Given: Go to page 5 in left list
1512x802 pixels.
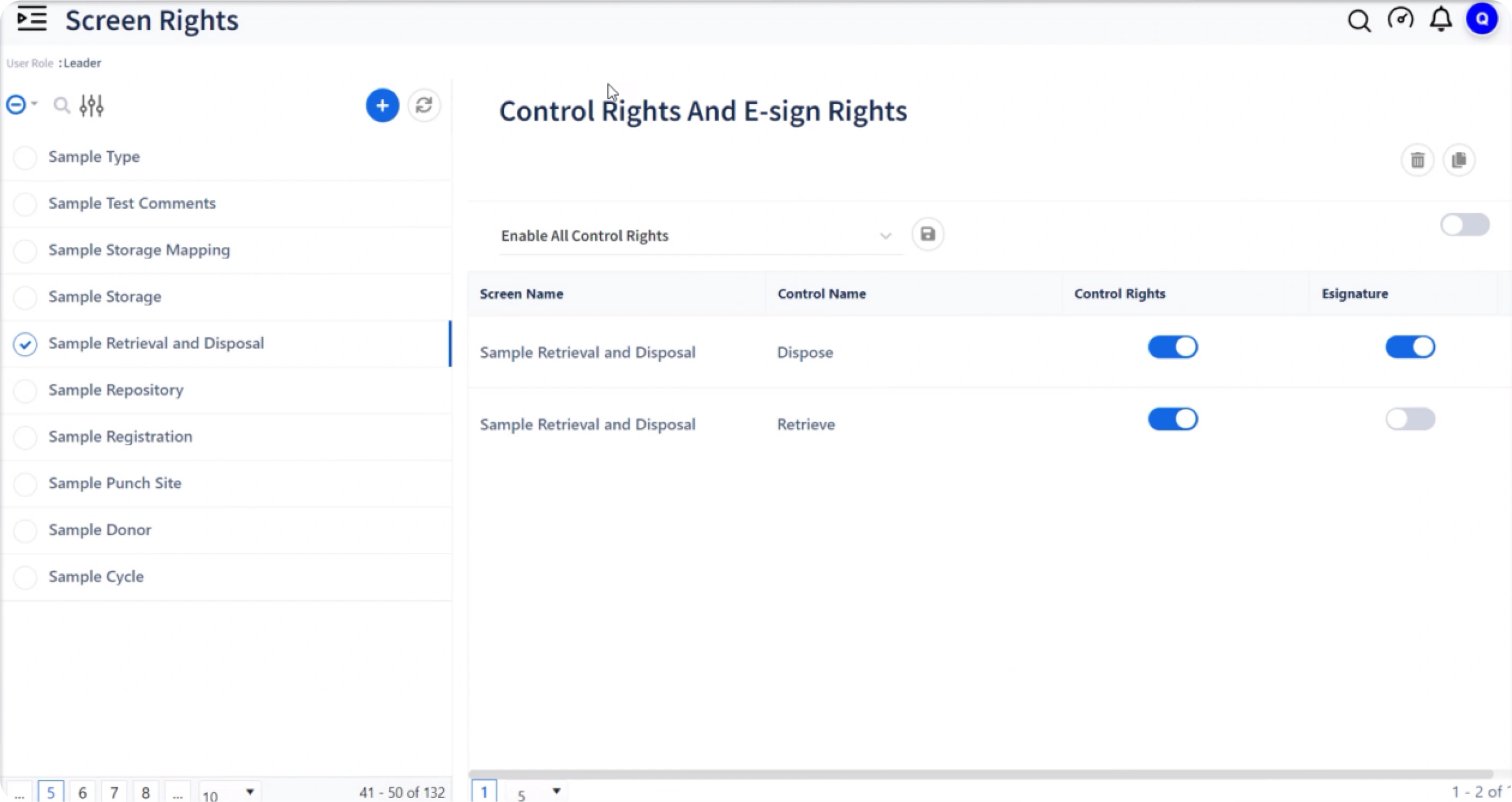Looking at the screenshot, I should 51,792.
